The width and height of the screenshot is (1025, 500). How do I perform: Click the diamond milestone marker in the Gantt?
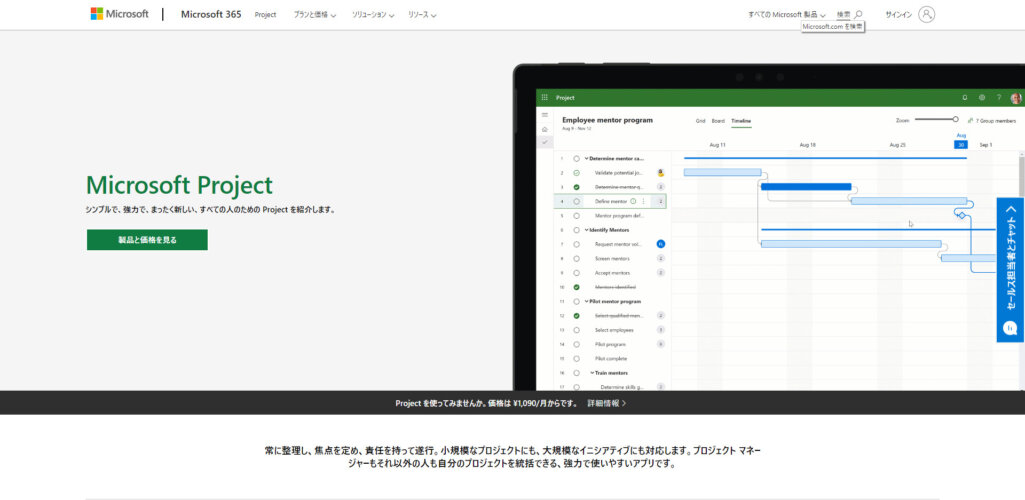961,215
